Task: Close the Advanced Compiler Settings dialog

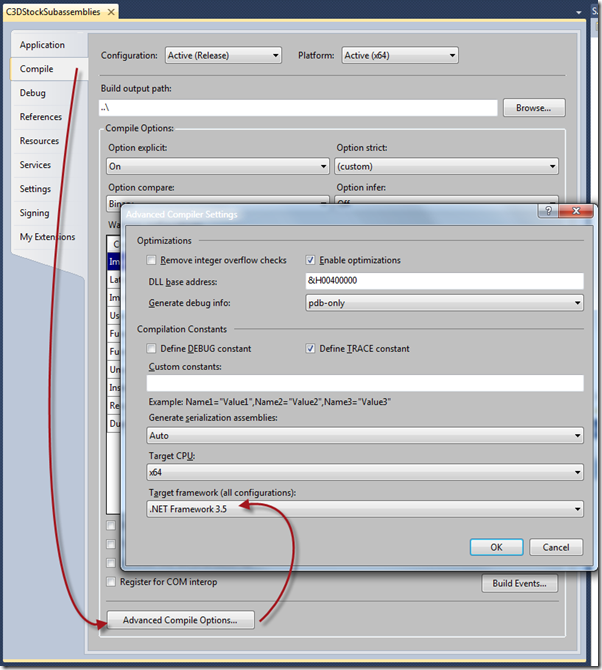Action: tap(576, 211)
